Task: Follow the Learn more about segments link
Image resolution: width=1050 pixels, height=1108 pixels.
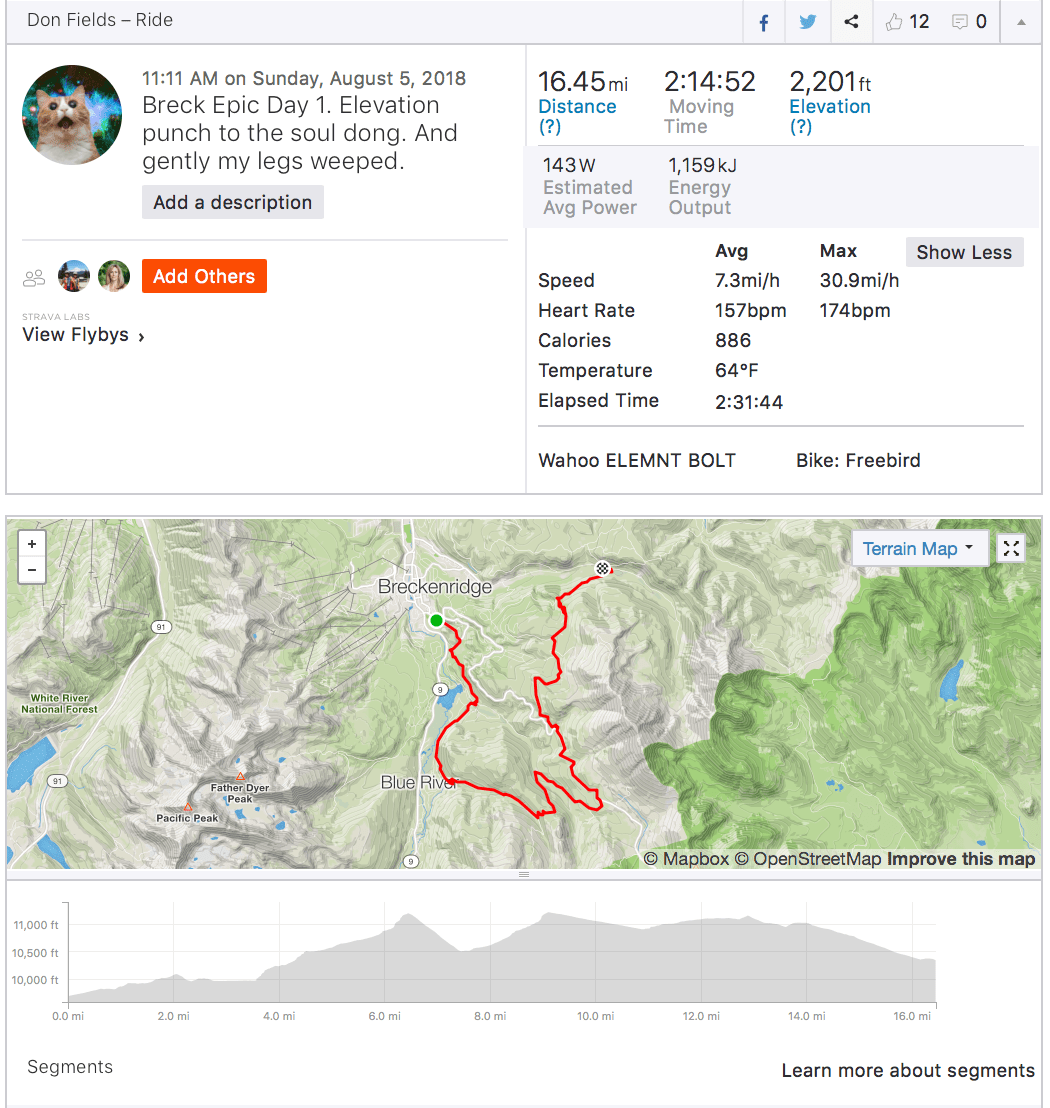Action: tap(908, 1071)
